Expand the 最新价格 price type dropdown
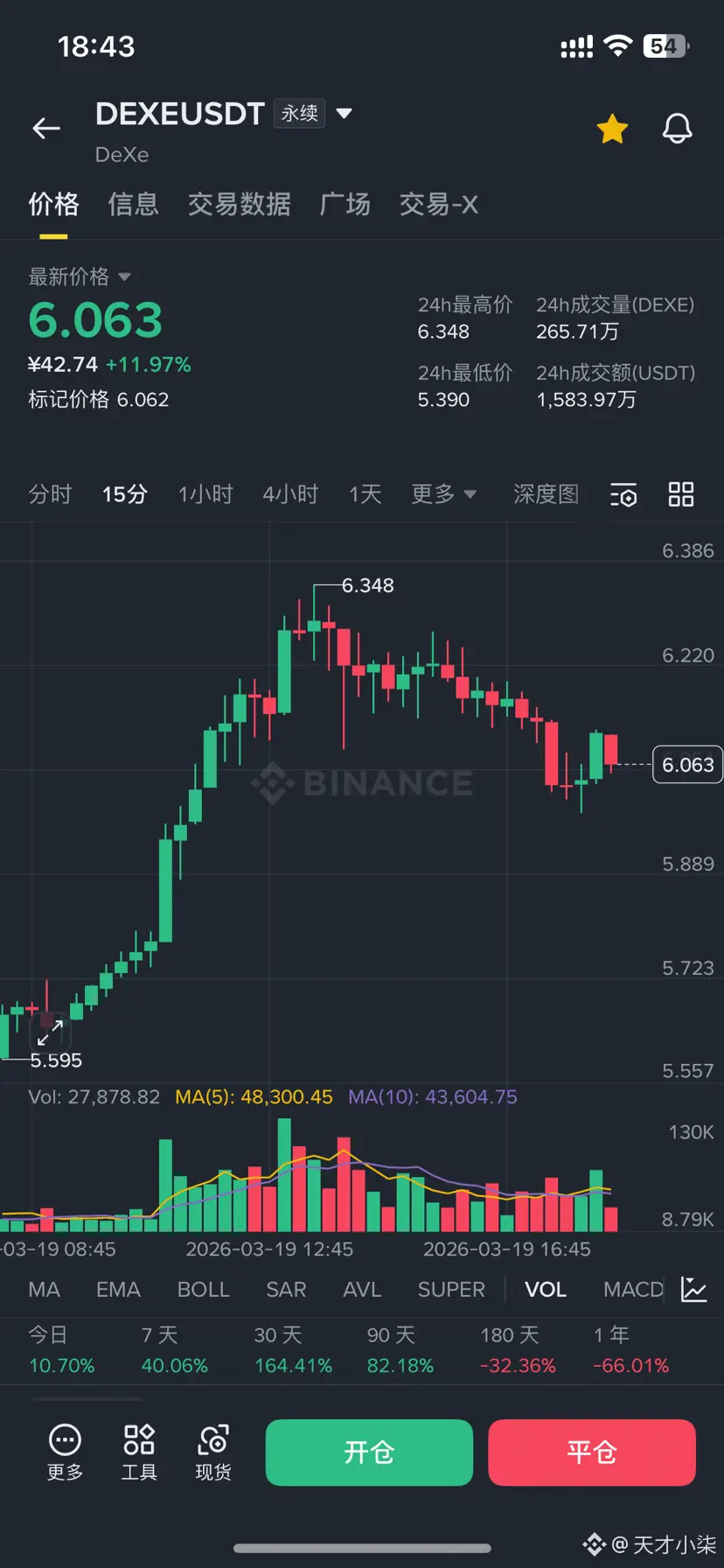 point(124,276)
